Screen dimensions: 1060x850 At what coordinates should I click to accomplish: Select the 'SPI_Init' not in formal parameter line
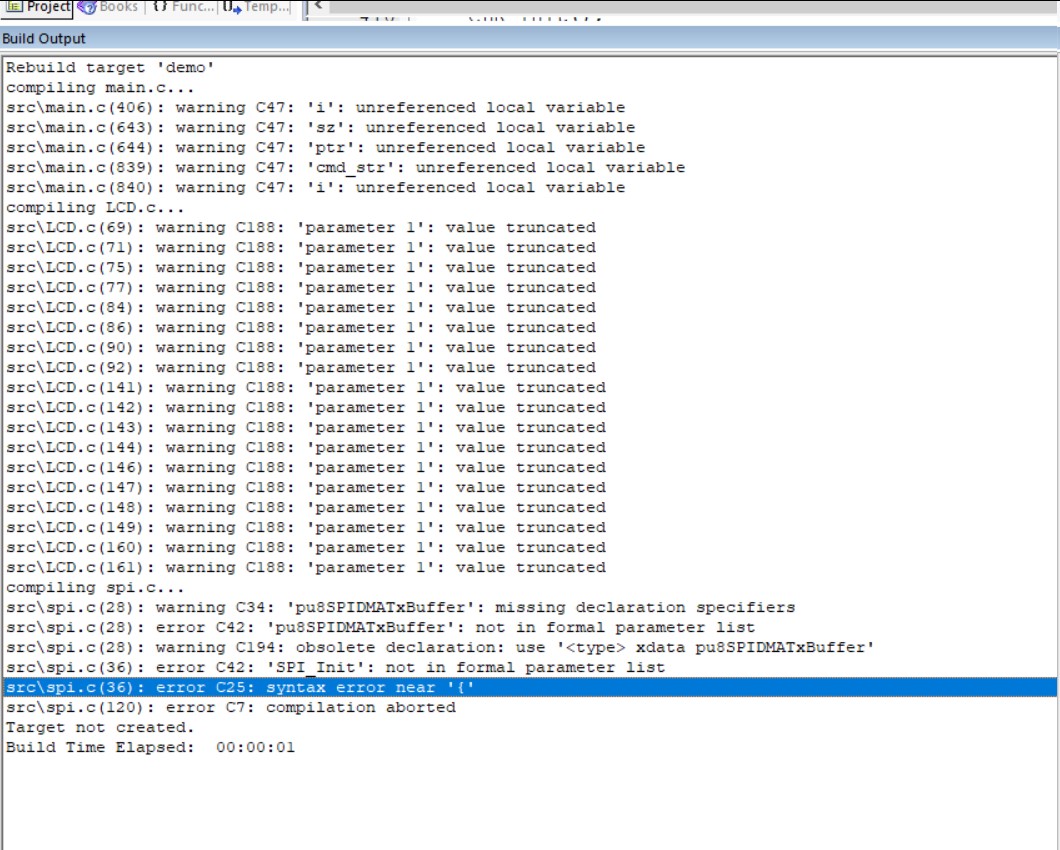click(x=335, y=667)
